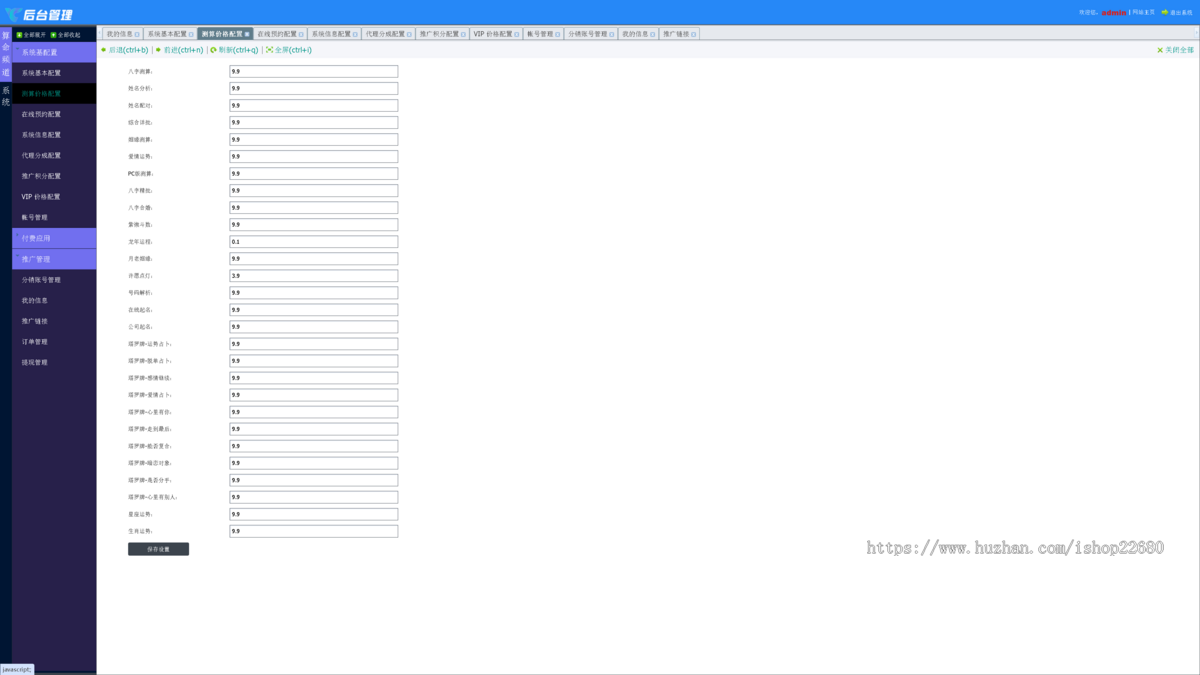
Task: Close the 代理分成配置 tab icon
Action: [409, 34]
